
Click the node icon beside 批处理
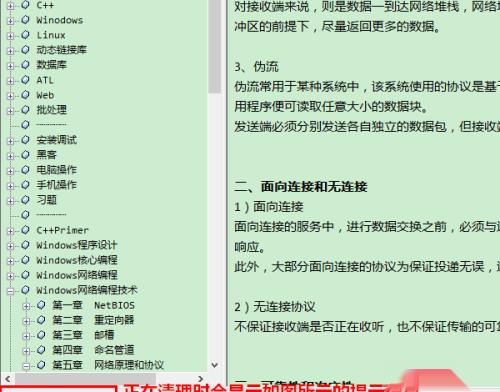pyautogui.click(x=25, y=110)
